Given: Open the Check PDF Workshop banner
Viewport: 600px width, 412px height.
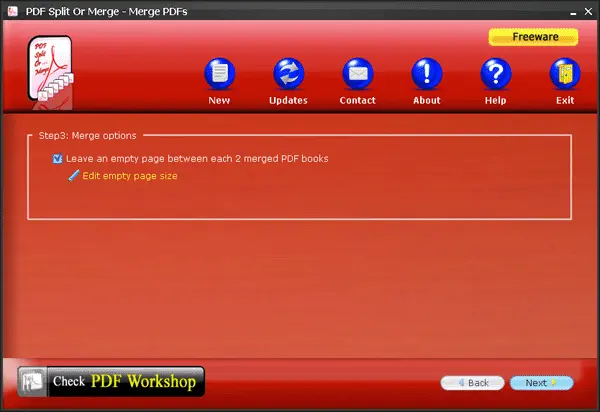Looking at the screenshot, I should [111, 381].
